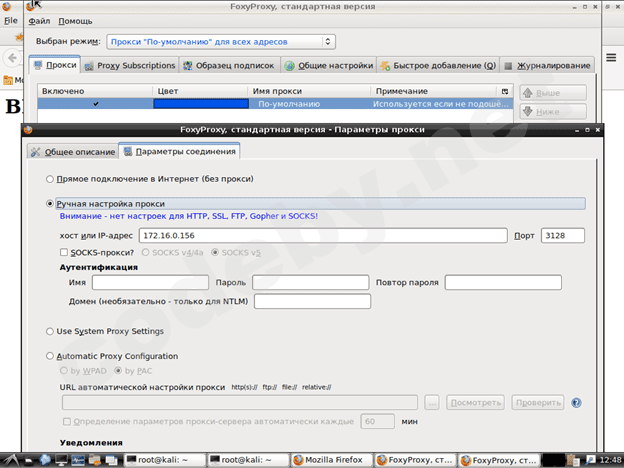
Task: Click the system monitor graph icon in taskbar
Action: tap(78, 460)
